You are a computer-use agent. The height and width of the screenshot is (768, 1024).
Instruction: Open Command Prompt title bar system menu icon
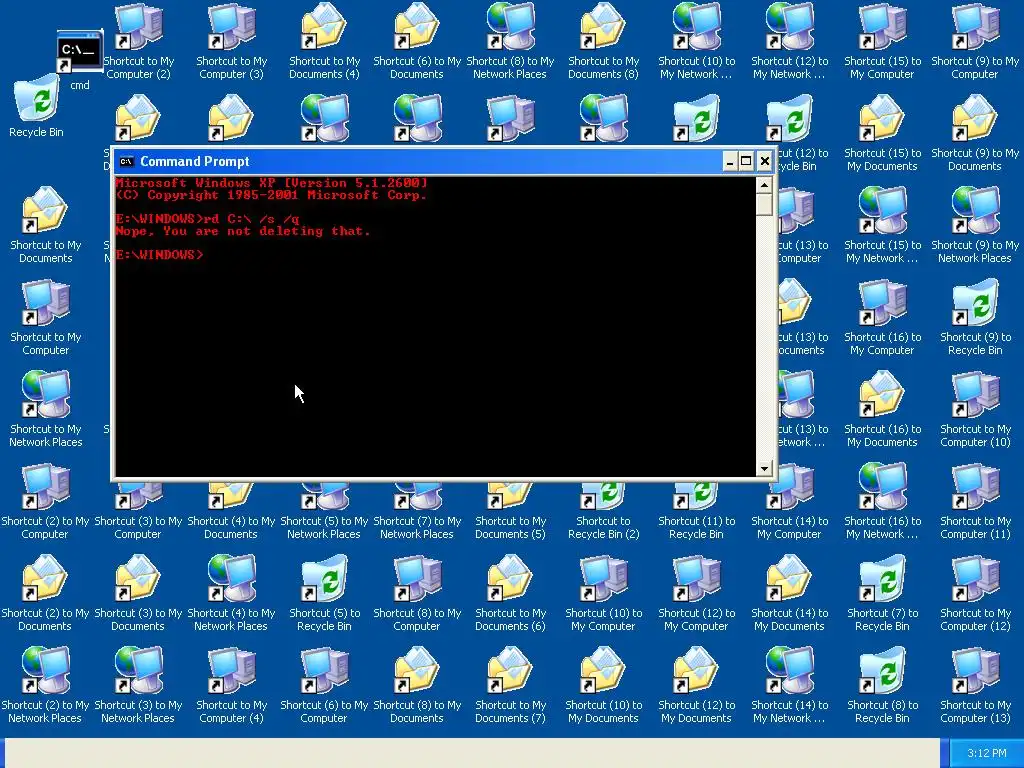[x=127, y=161]
